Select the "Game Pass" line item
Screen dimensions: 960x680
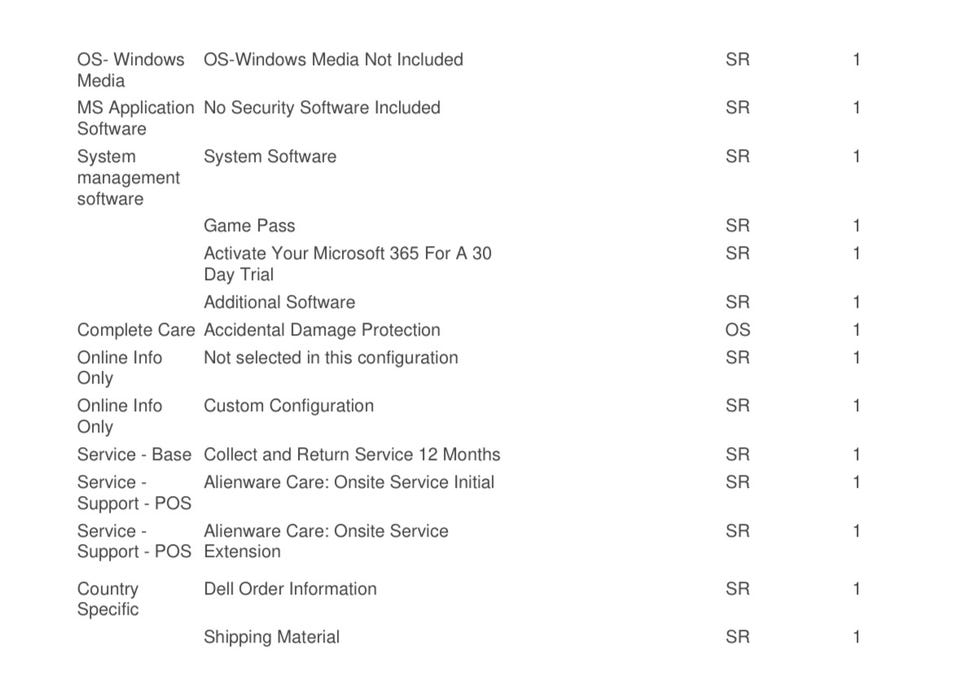pos(249,226)
